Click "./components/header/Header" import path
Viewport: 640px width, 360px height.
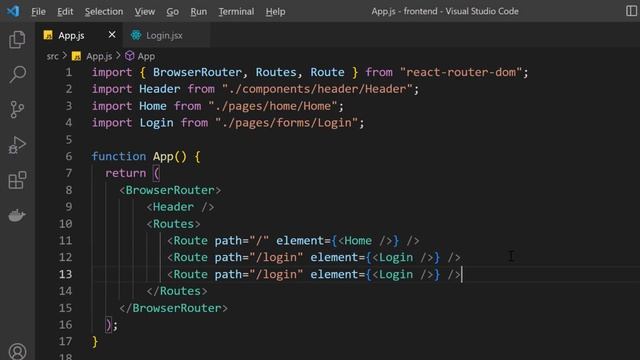pyautogui.click(x=317, y=89)
